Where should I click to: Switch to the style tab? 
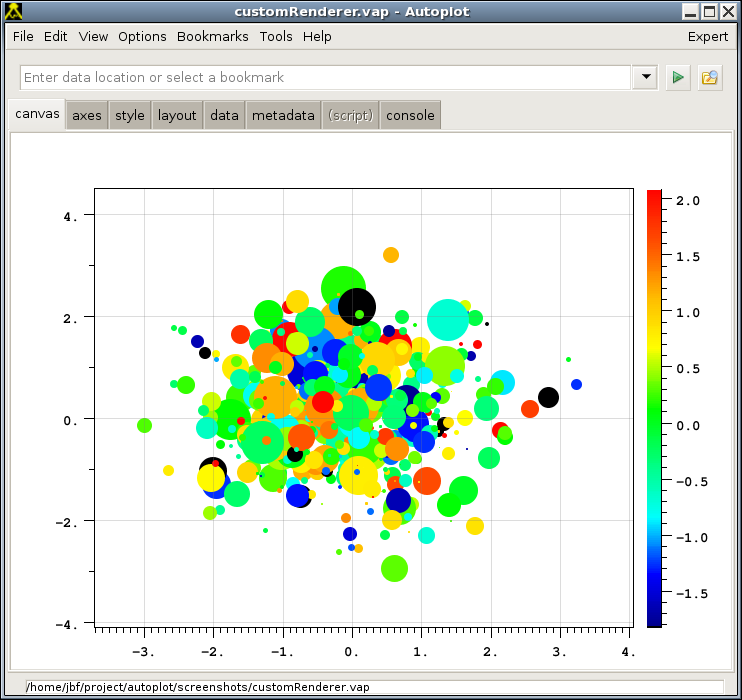click(130, 115)
